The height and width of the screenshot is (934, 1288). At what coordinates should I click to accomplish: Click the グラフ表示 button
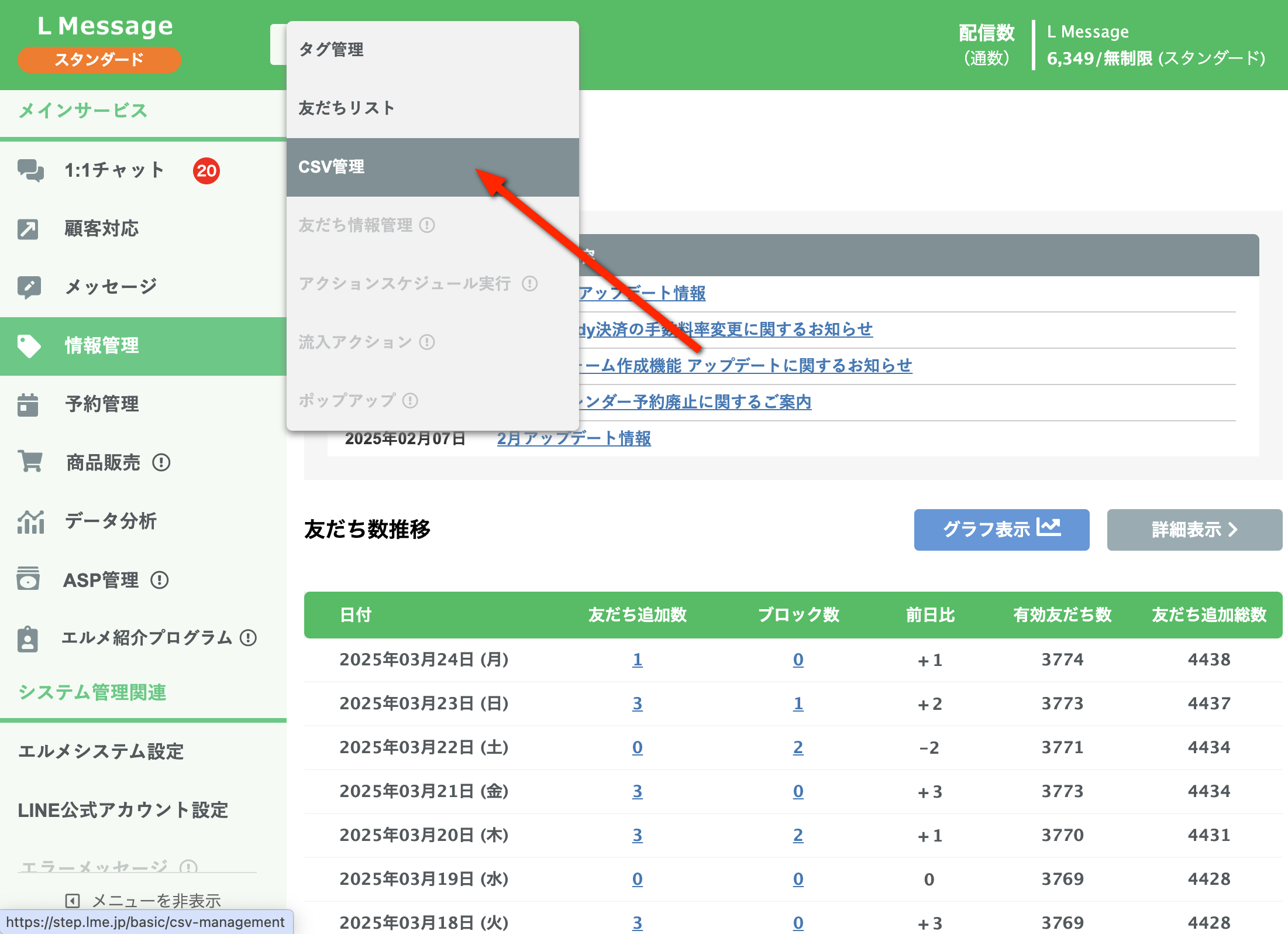point(1001,530)
